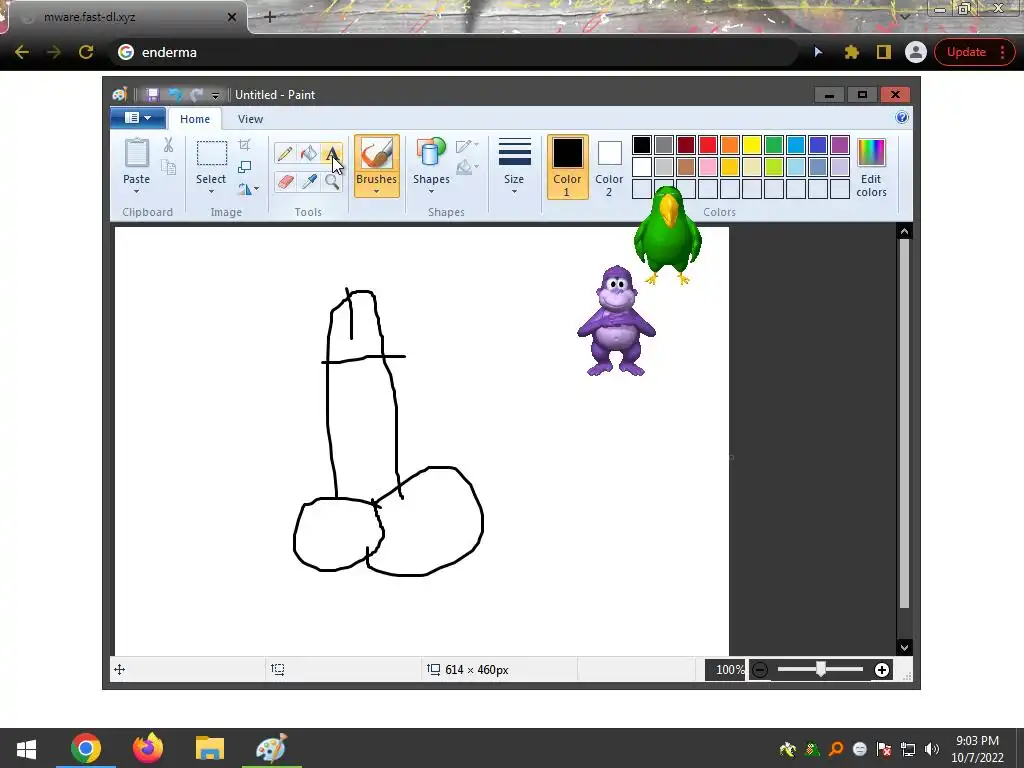Click the Brushes tool icon
The height and width of the screenshot is (768, 1024).
377,154
